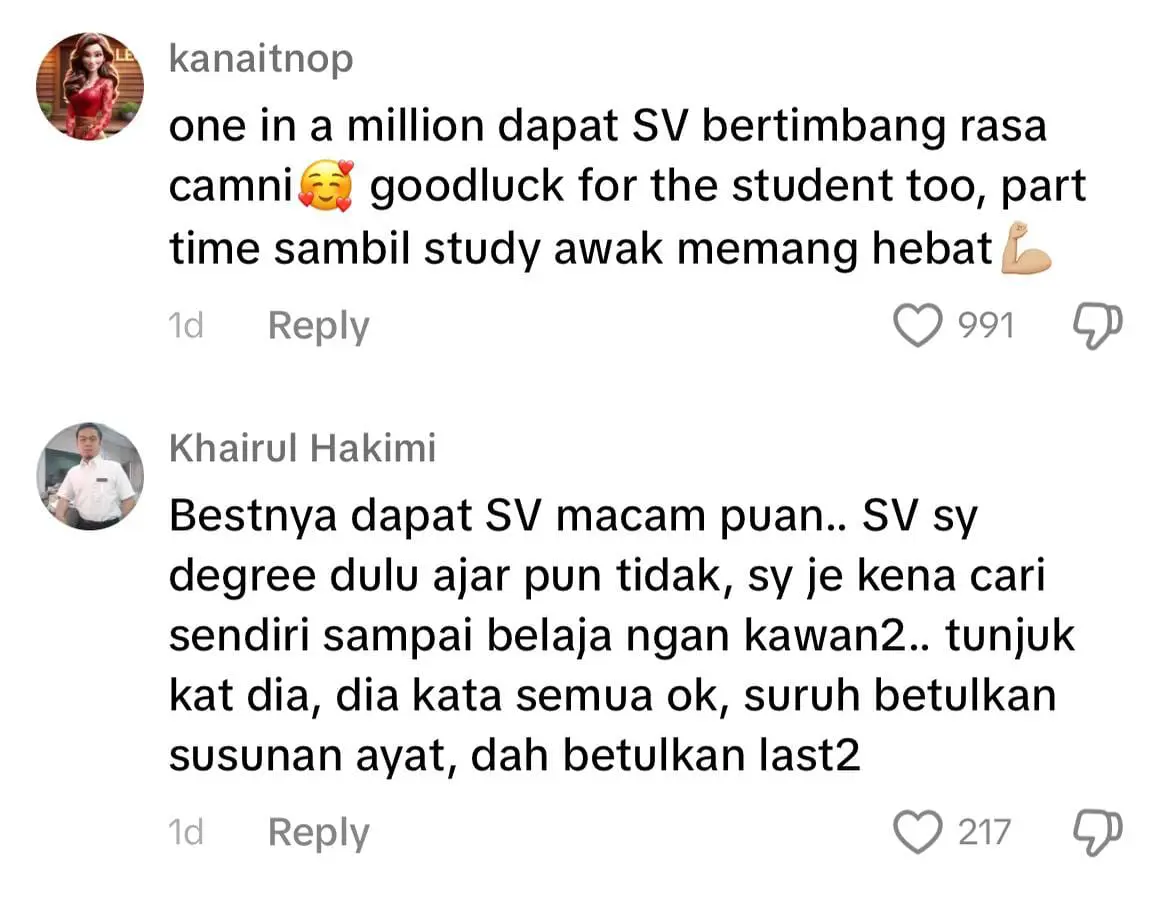Select the 1d timestamp on Khairul's comment

(x=186, y=832)
